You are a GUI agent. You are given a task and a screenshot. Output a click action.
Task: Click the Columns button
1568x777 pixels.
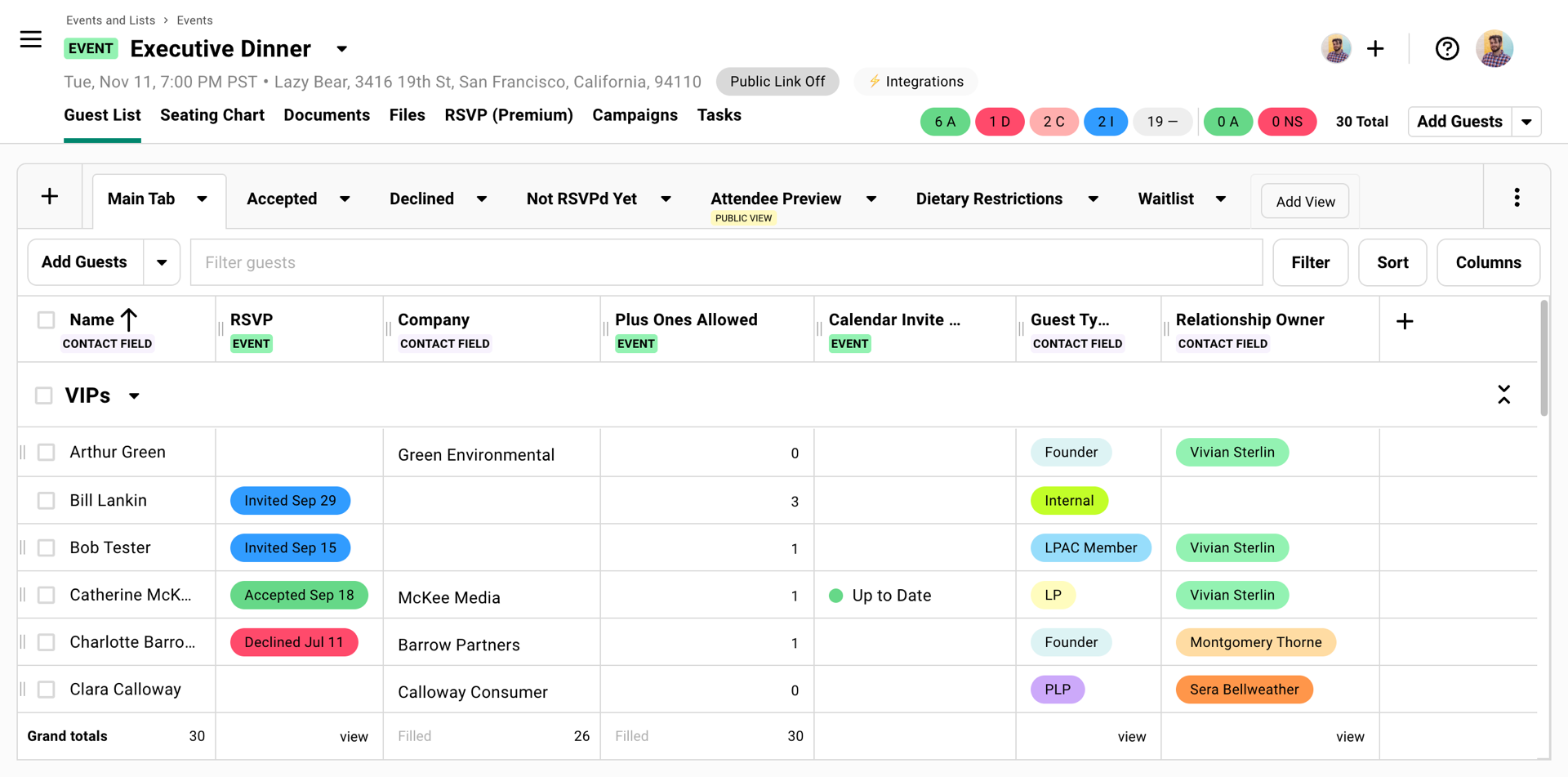pyautogui.click(x=1487, y=262)
